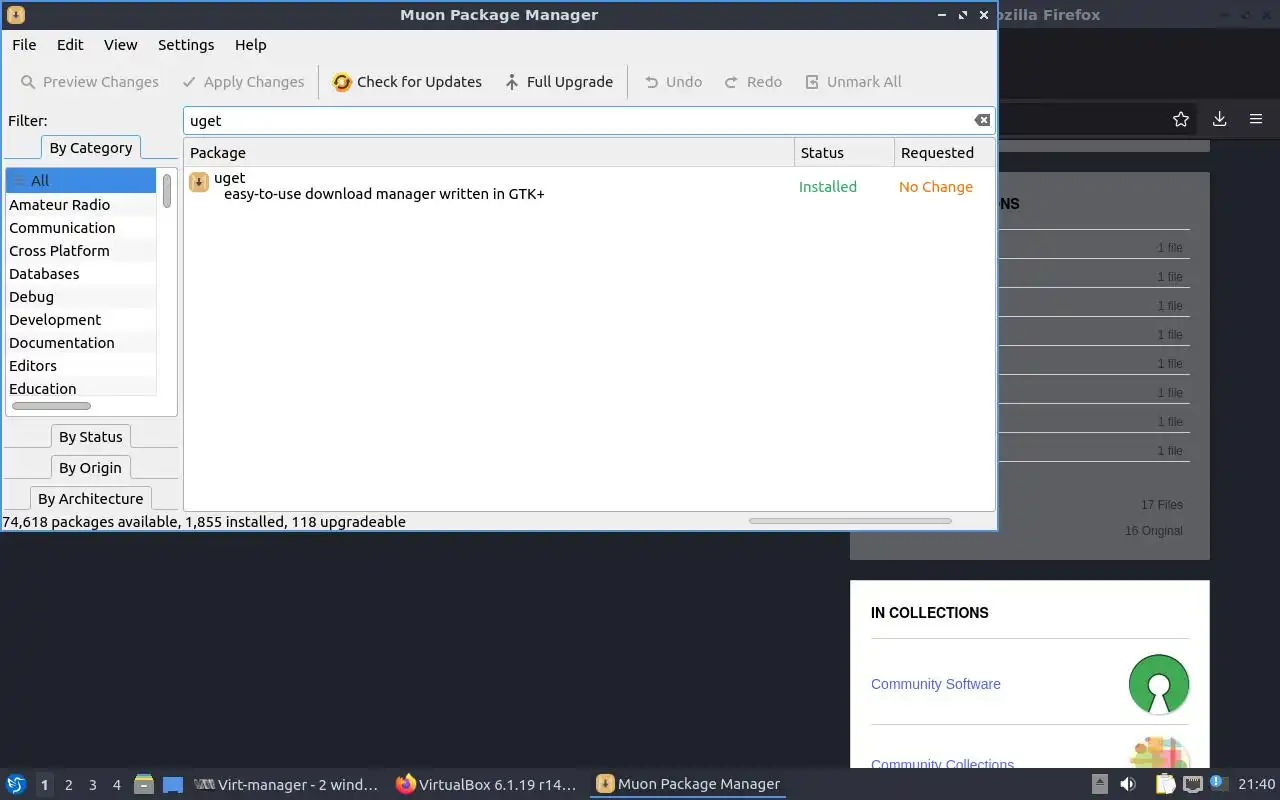Sort by the Requested column header

944,153
